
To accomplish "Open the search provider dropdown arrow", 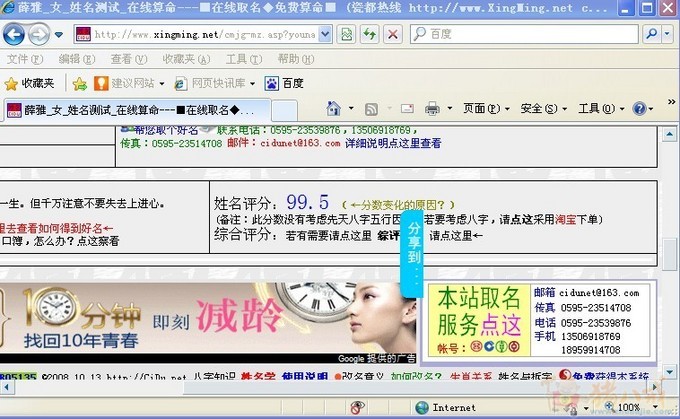I will [667, 34].
